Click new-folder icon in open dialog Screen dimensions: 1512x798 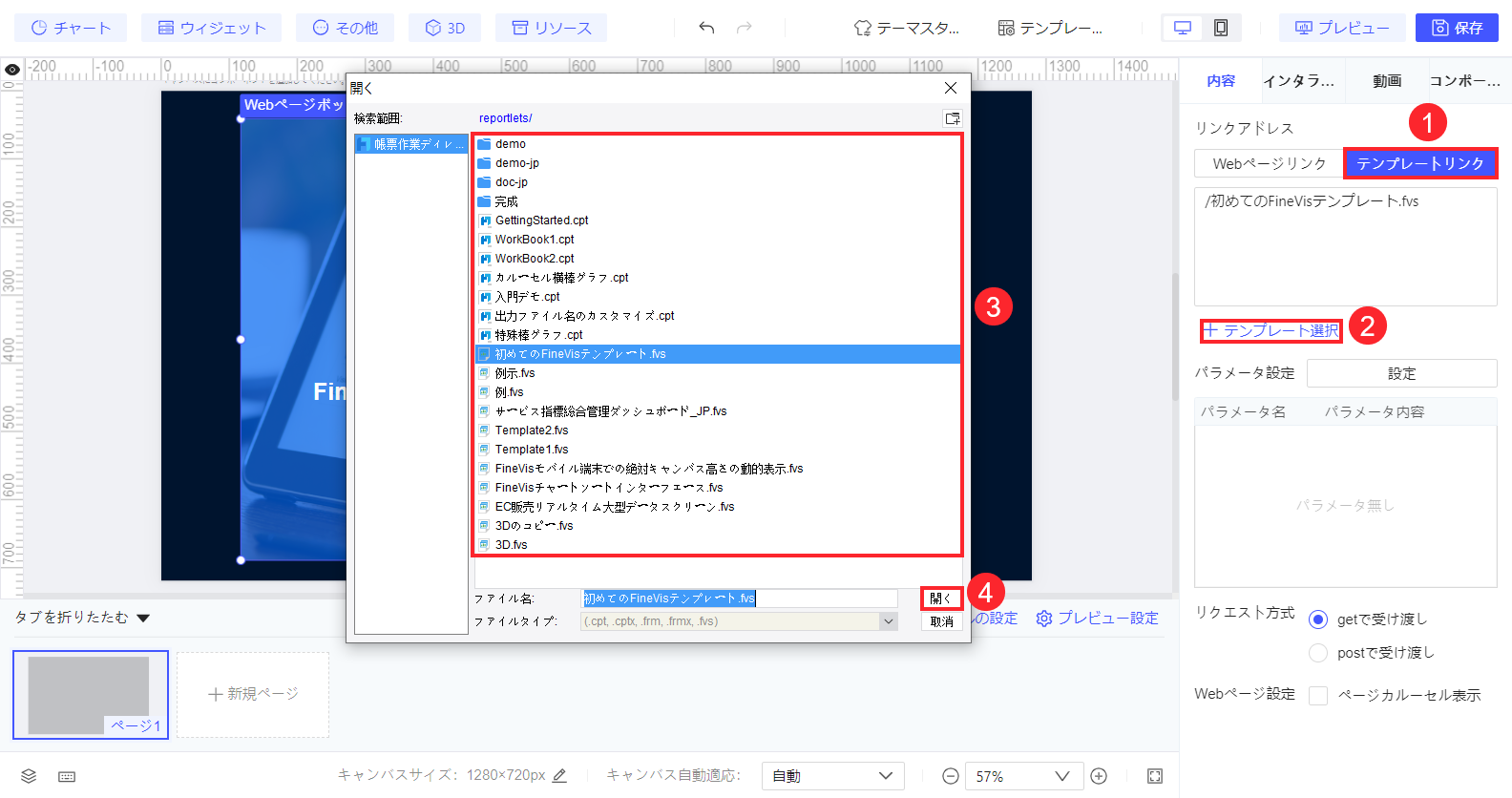tap(952, 118)
